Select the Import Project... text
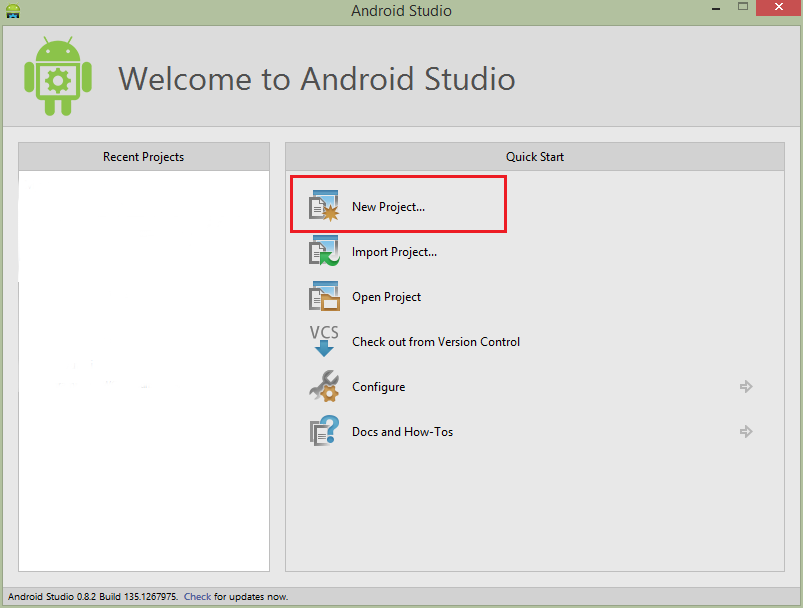Viewport: 803px width, 608px height. [x=394, y=252]
